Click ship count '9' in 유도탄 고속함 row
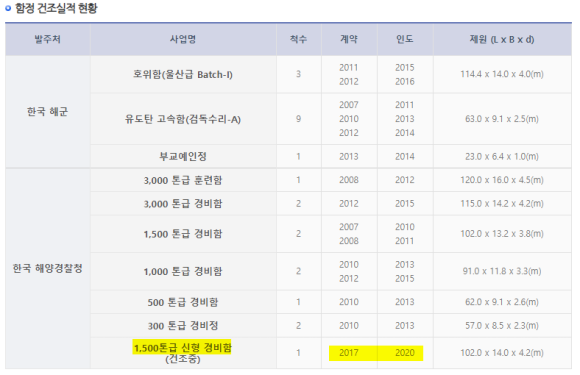580x375 pixels. (x=298, y=119)
